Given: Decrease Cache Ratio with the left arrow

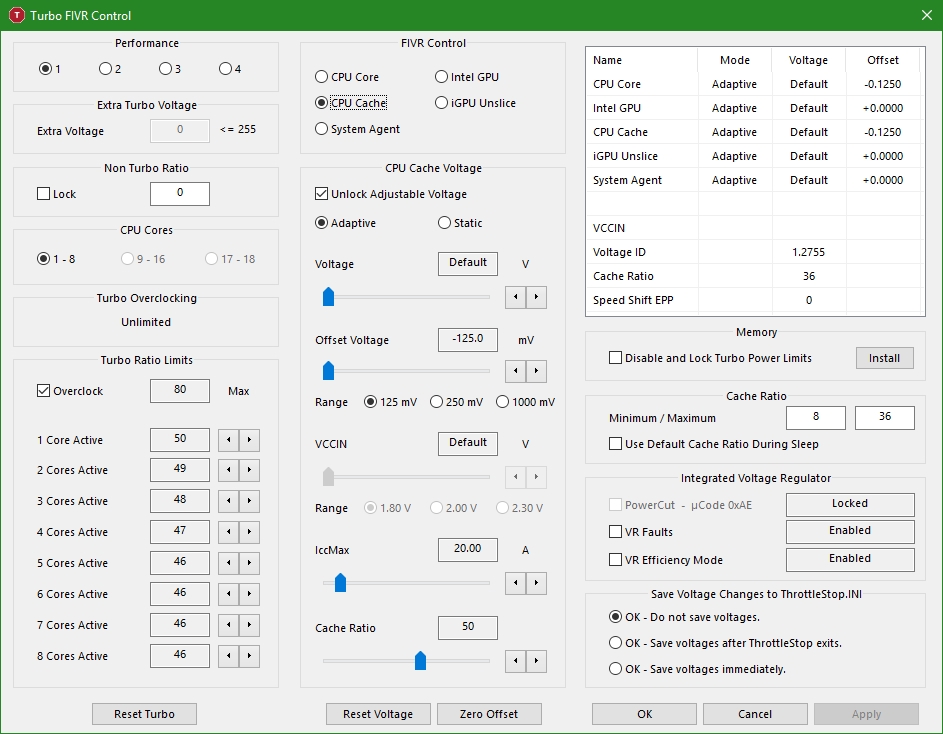Looking at the screenshot, I should pos(515,661).
